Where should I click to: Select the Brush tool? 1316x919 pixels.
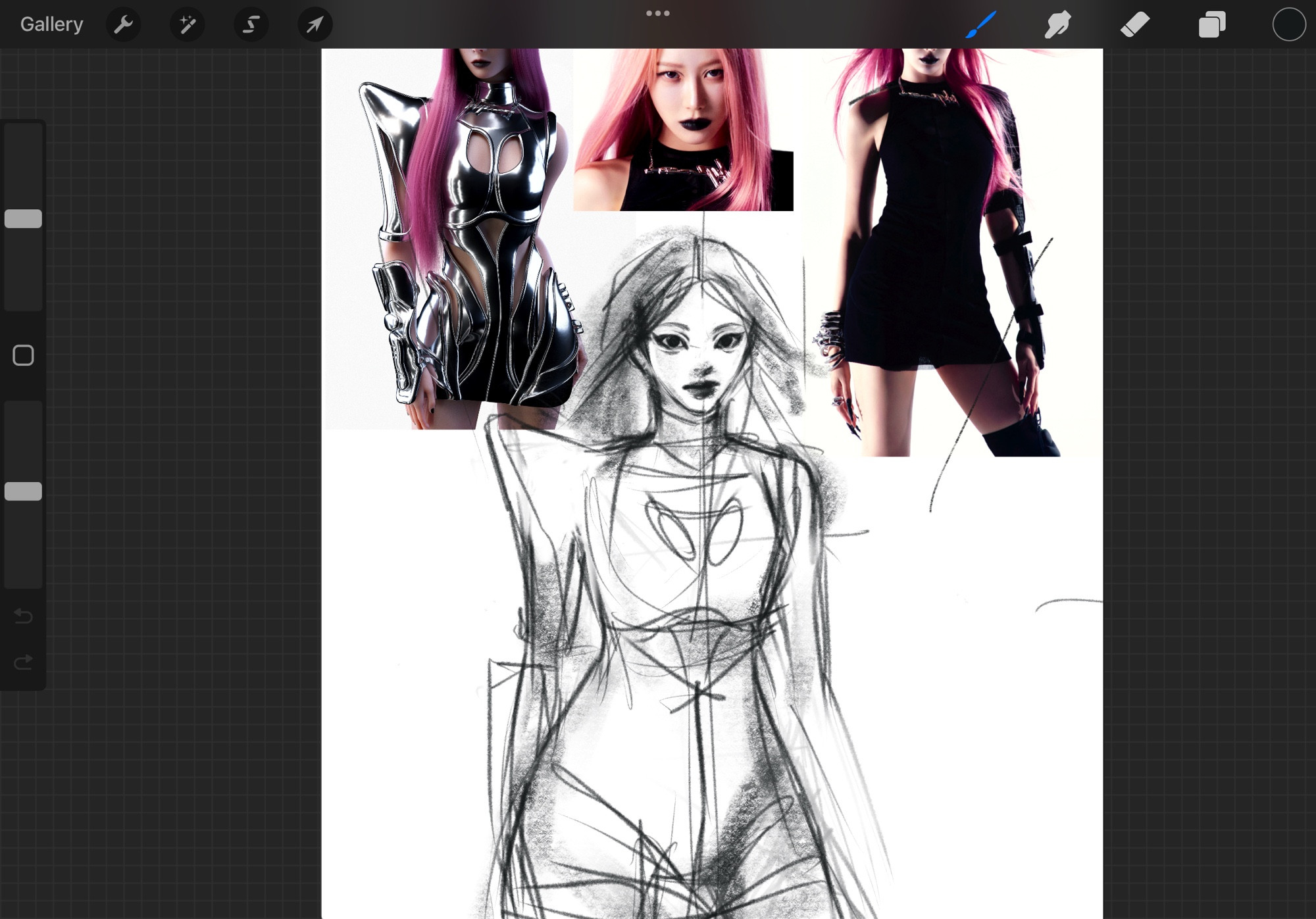pos(980,24)
